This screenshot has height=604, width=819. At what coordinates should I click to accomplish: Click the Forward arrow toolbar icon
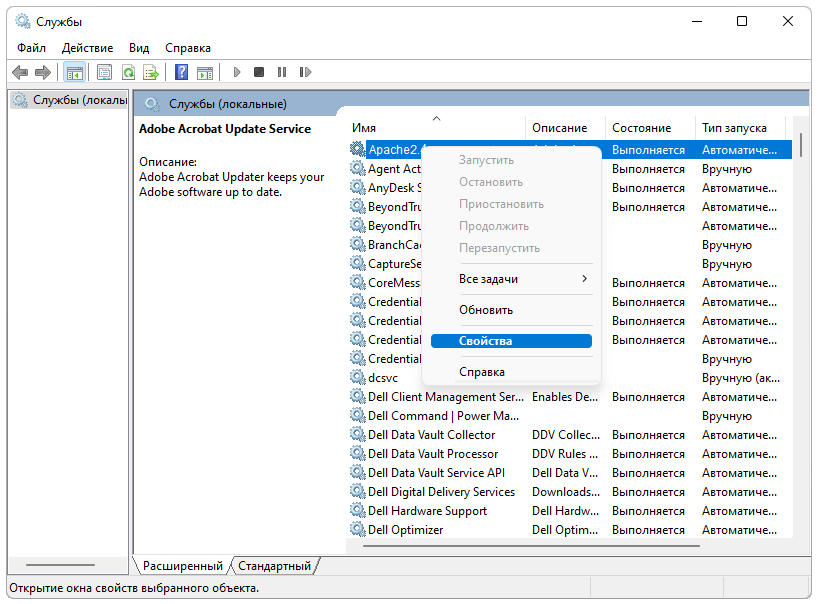coord(42,72)
